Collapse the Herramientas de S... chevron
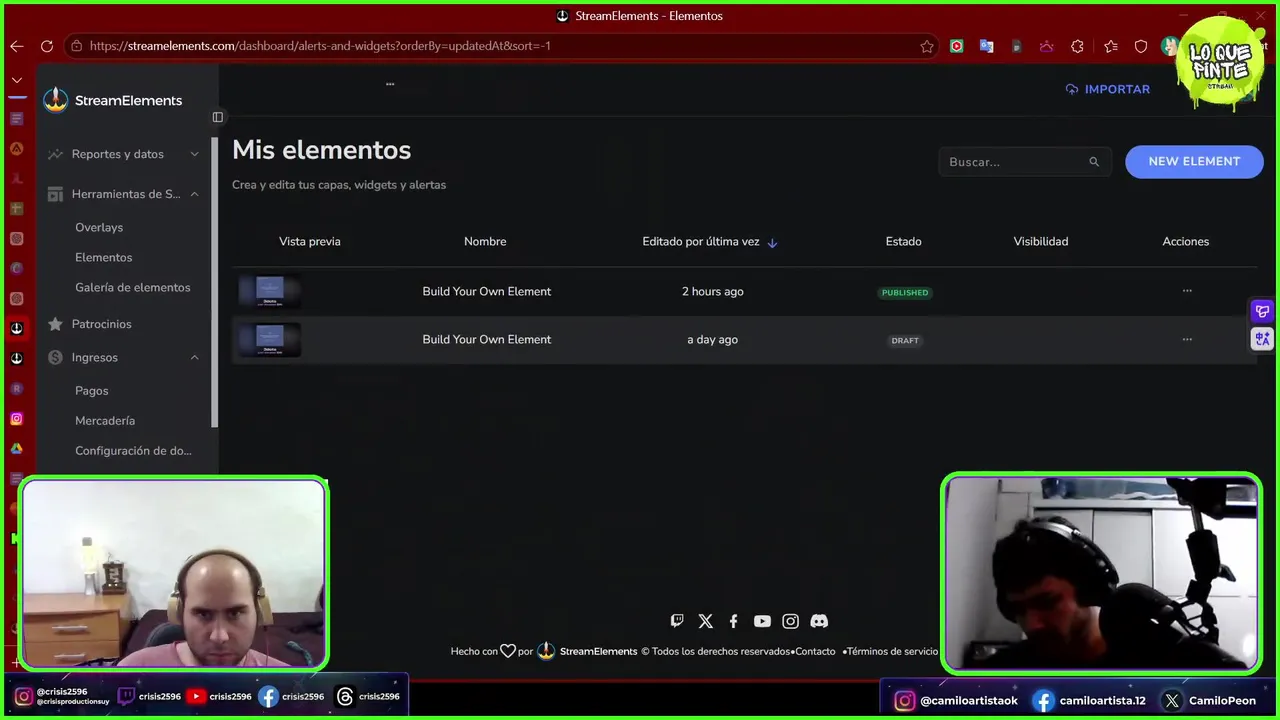This screenshot has height=720, width=1280. click(195, 194)
